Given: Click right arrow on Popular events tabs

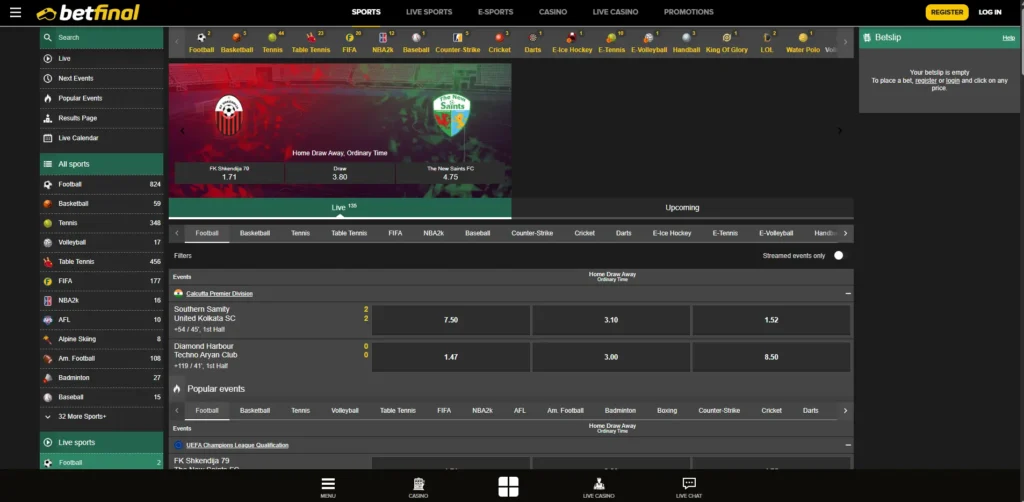Looking at the screenshot, I should [845, 411].
